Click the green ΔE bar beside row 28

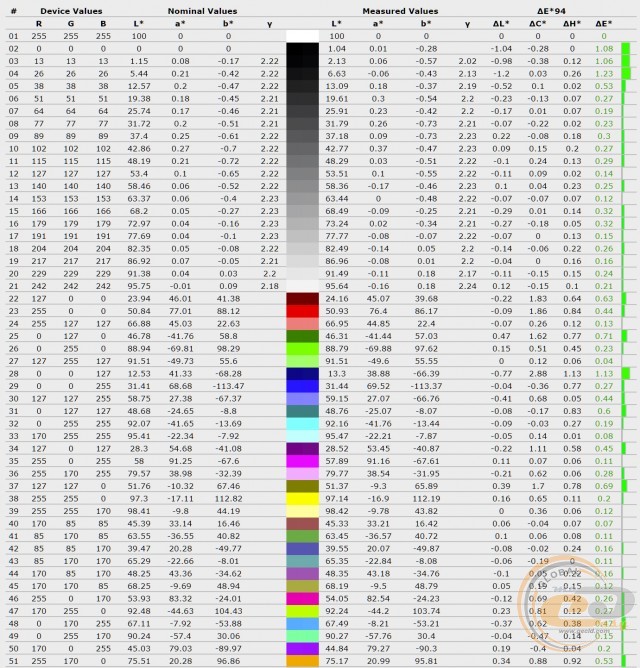[x=626, y=374]
